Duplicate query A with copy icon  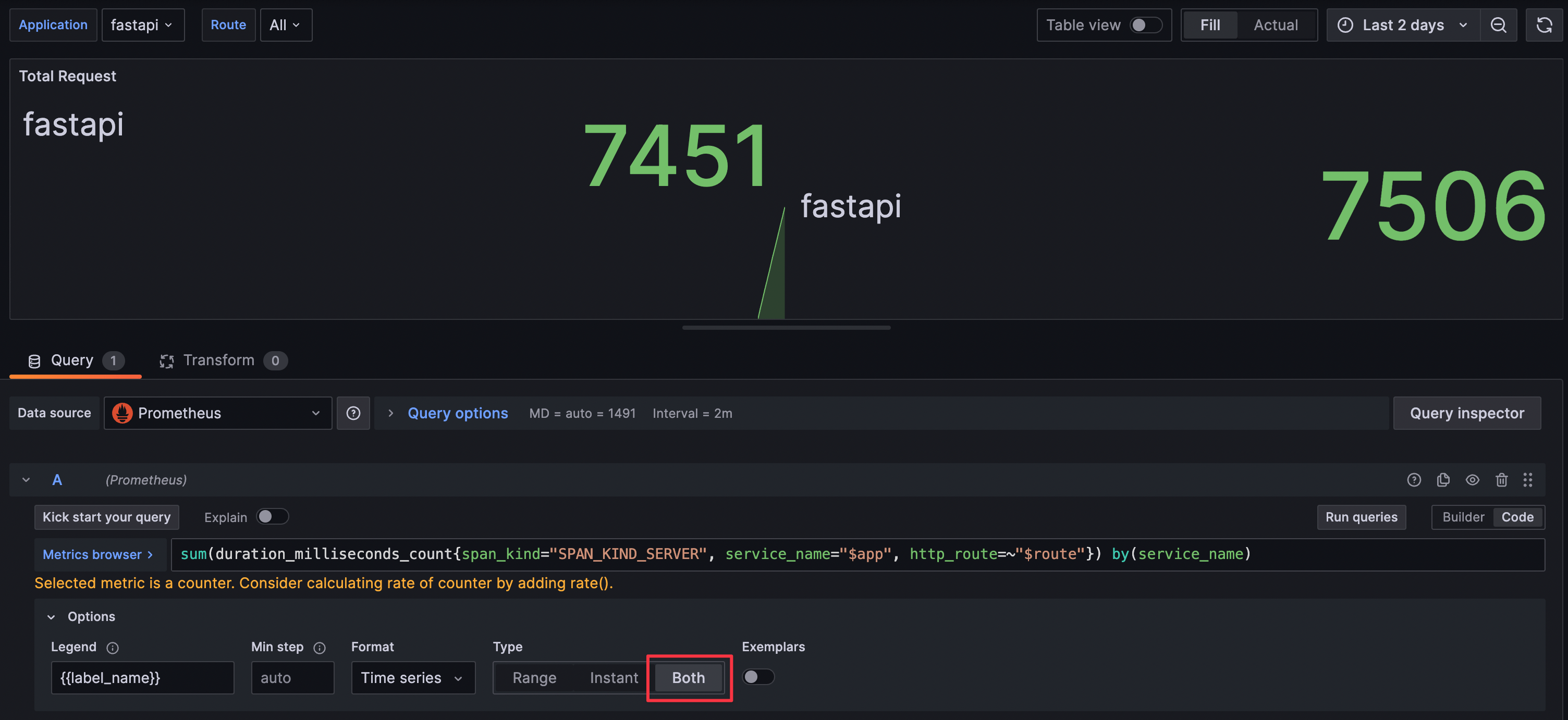pos(1442,480)
